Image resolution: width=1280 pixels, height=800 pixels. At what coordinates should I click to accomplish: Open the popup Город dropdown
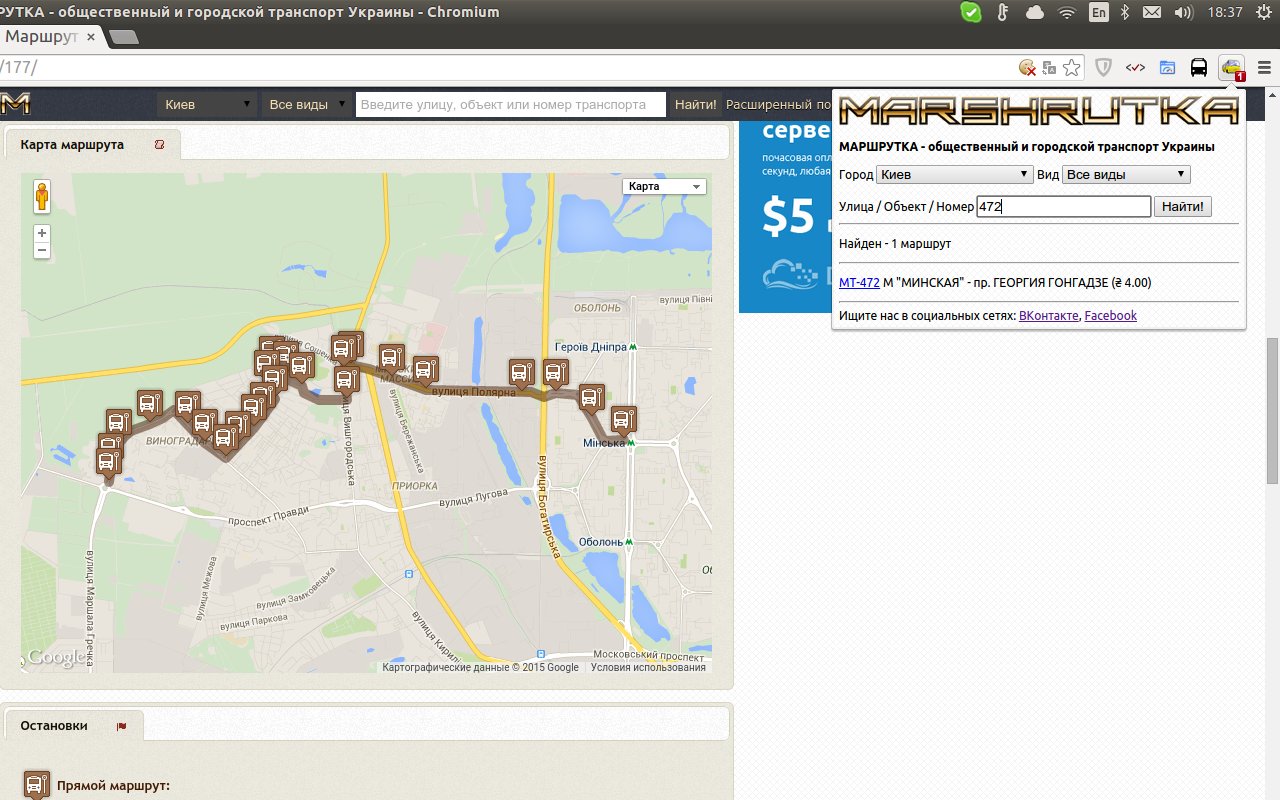[x=954, y=174]
